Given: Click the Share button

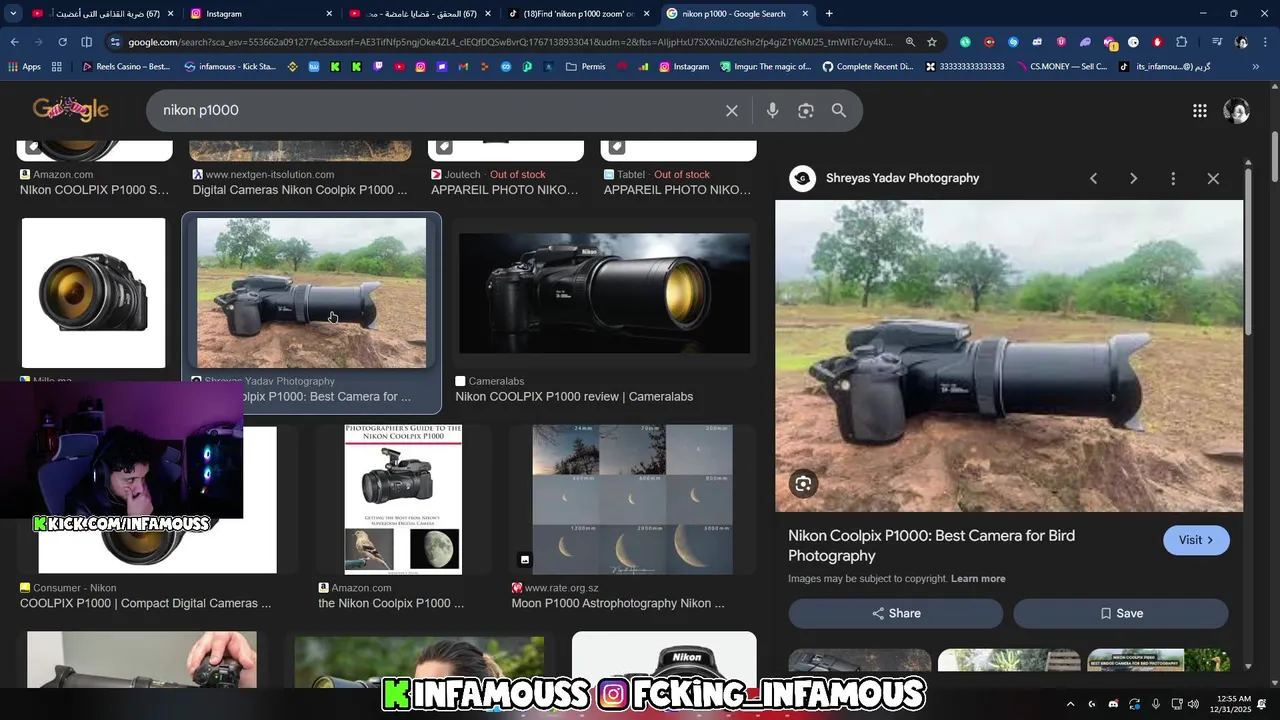Looking at the screenshot, I should [895, 613].
